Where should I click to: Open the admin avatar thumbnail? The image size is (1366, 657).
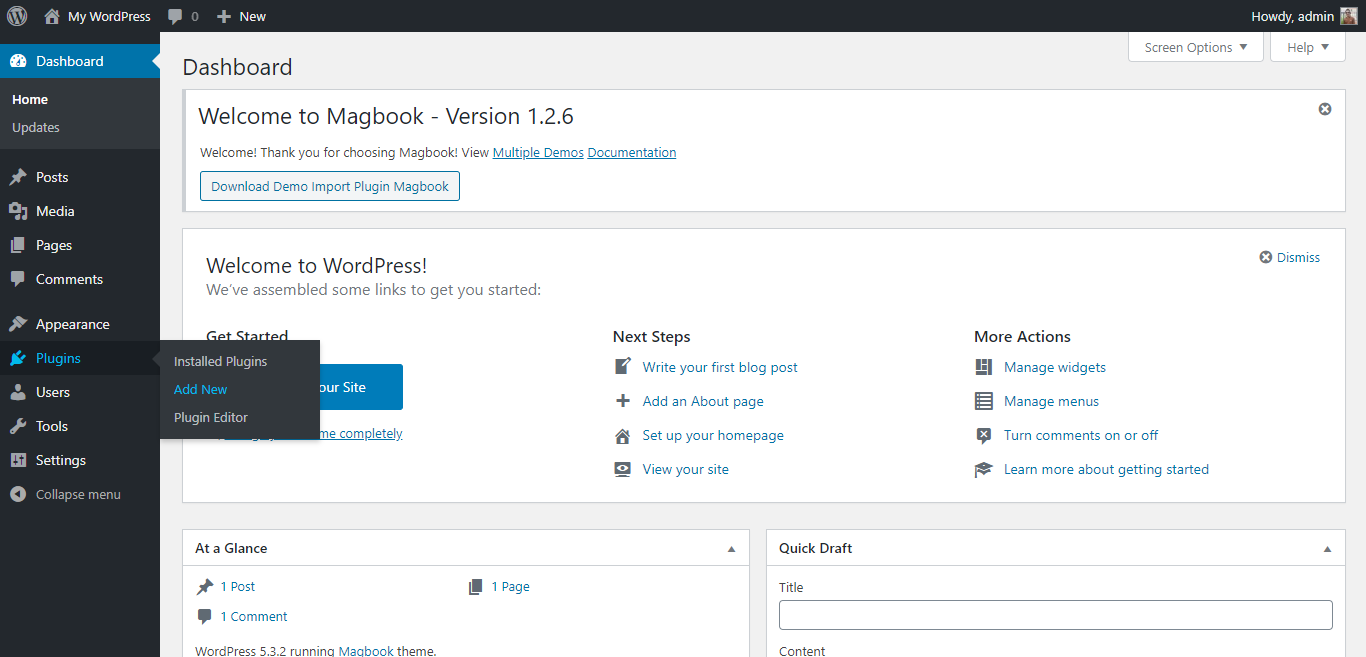pos(1349,16)
